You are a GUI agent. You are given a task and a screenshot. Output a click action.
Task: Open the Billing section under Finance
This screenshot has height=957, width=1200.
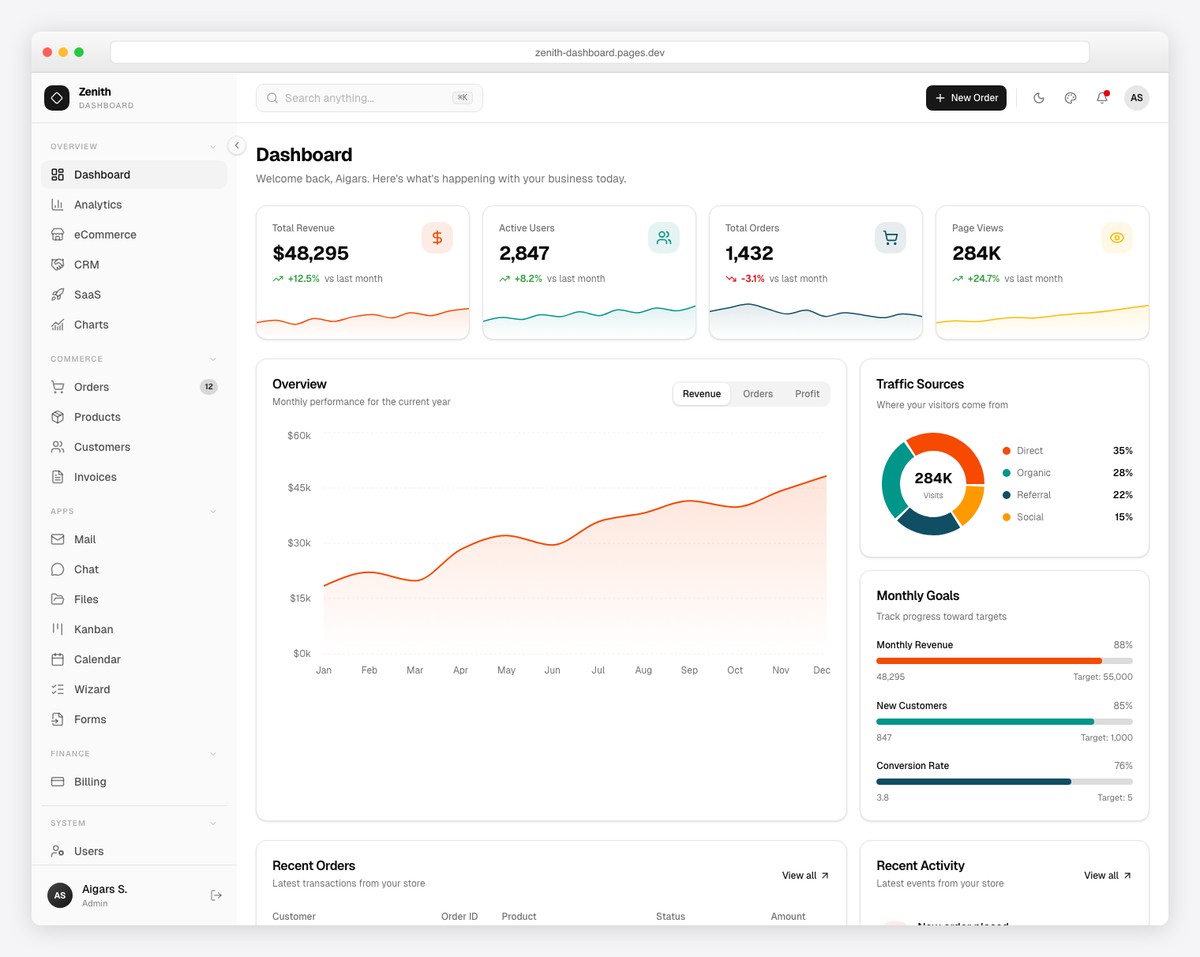90,781
